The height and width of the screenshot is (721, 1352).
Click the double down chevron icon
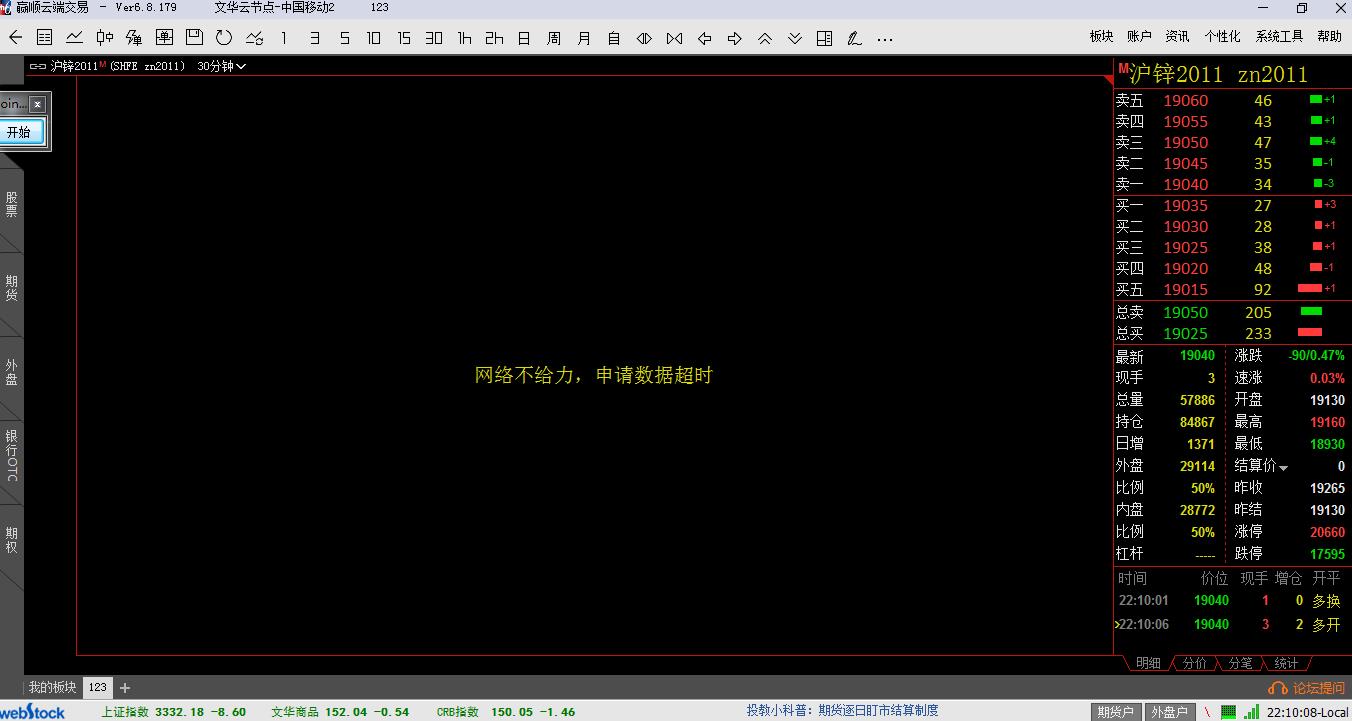tap(794, 38)
